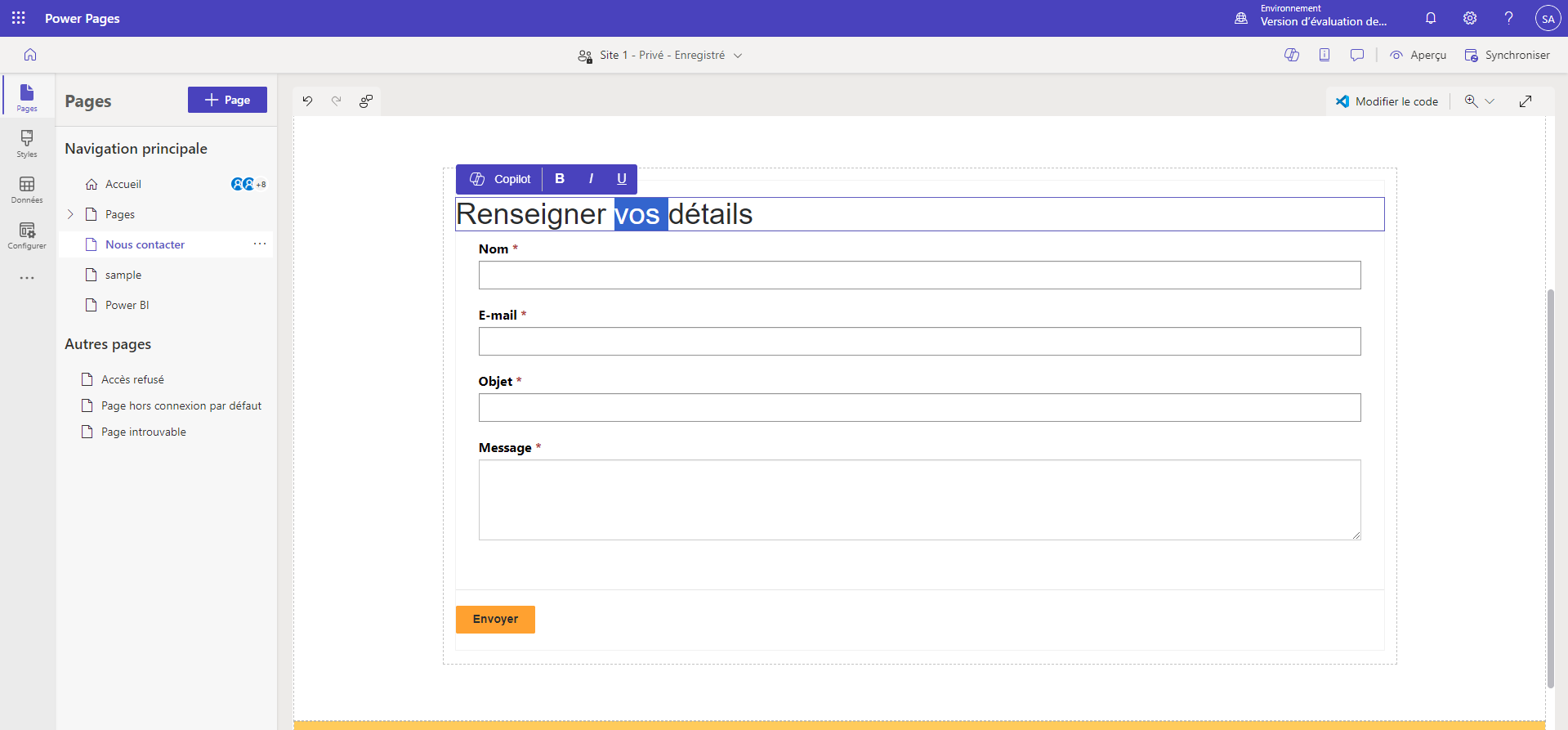Open the notifications bell
The width and height of the screenshot is (1568, 730).
[x=1431, y=18]
